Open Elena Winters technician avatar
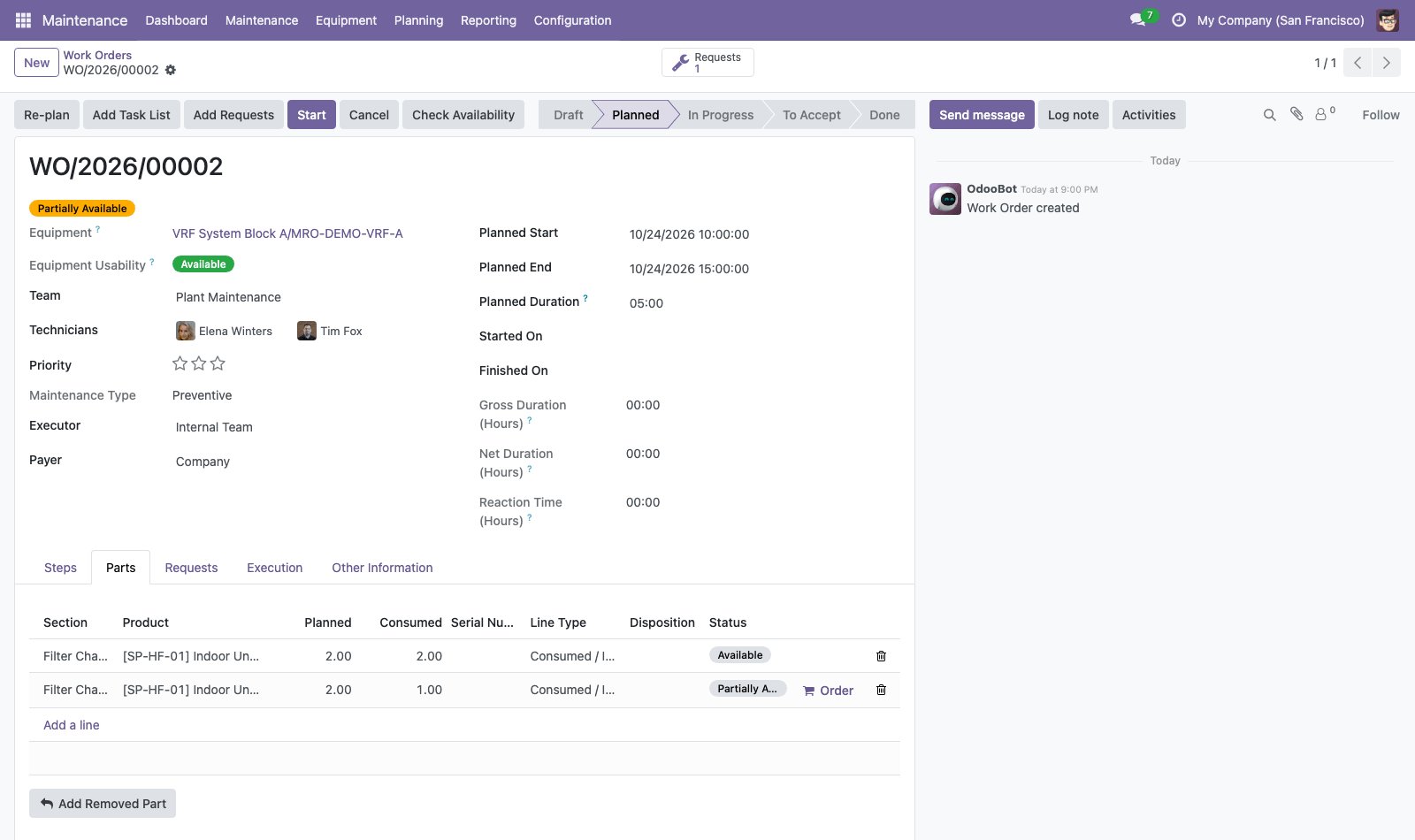 coord(186,331)
